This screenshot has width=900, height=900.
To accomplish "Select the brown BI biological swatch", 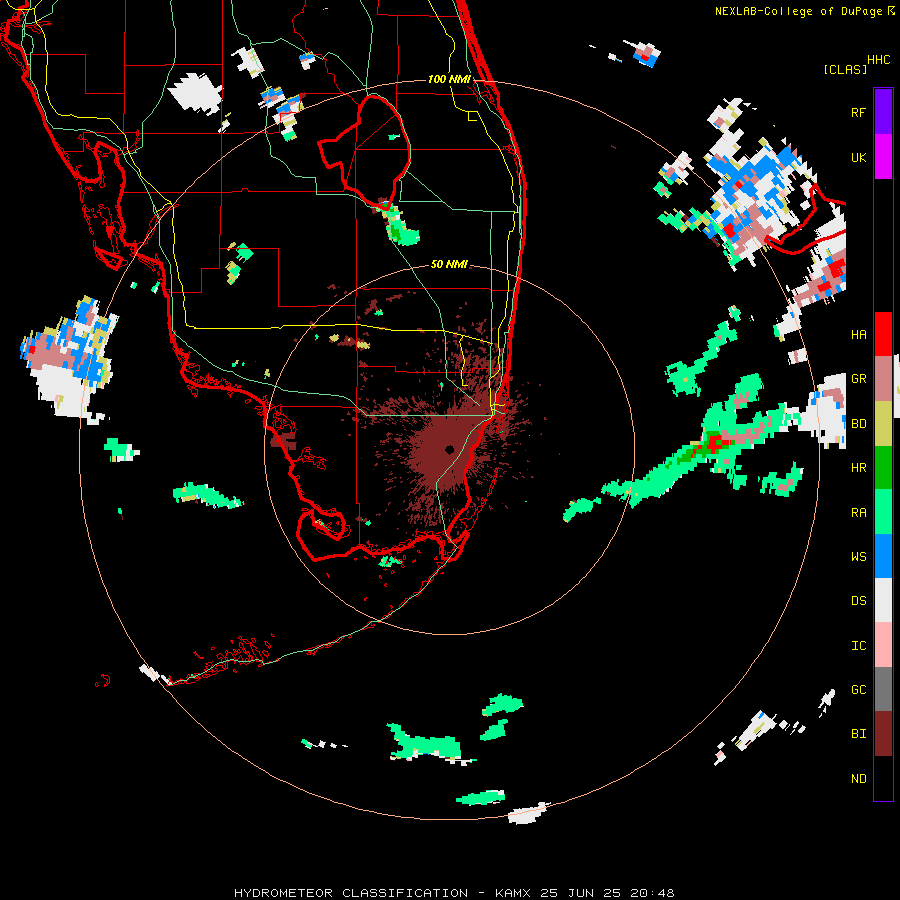I will point(883,734).
